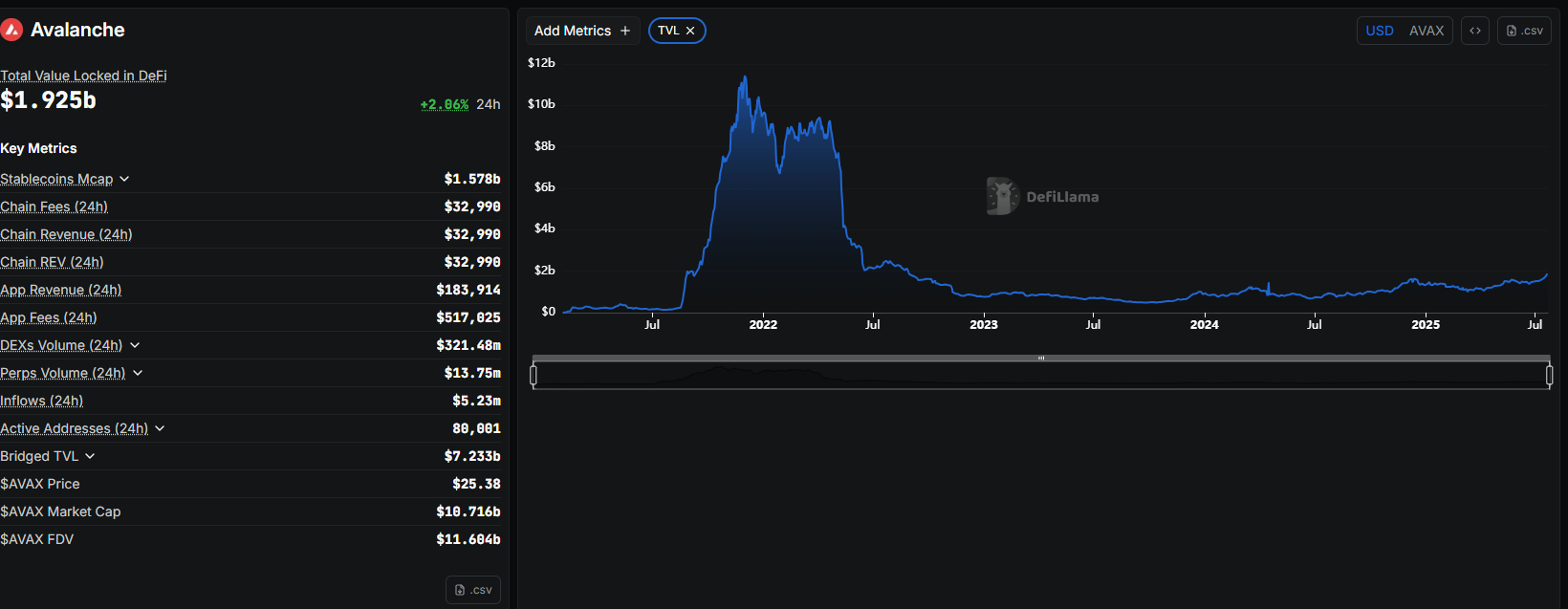Screen dimensions: 1568x609
Task: Click the Chain REV (24h) label
Action: coord(52,262)
